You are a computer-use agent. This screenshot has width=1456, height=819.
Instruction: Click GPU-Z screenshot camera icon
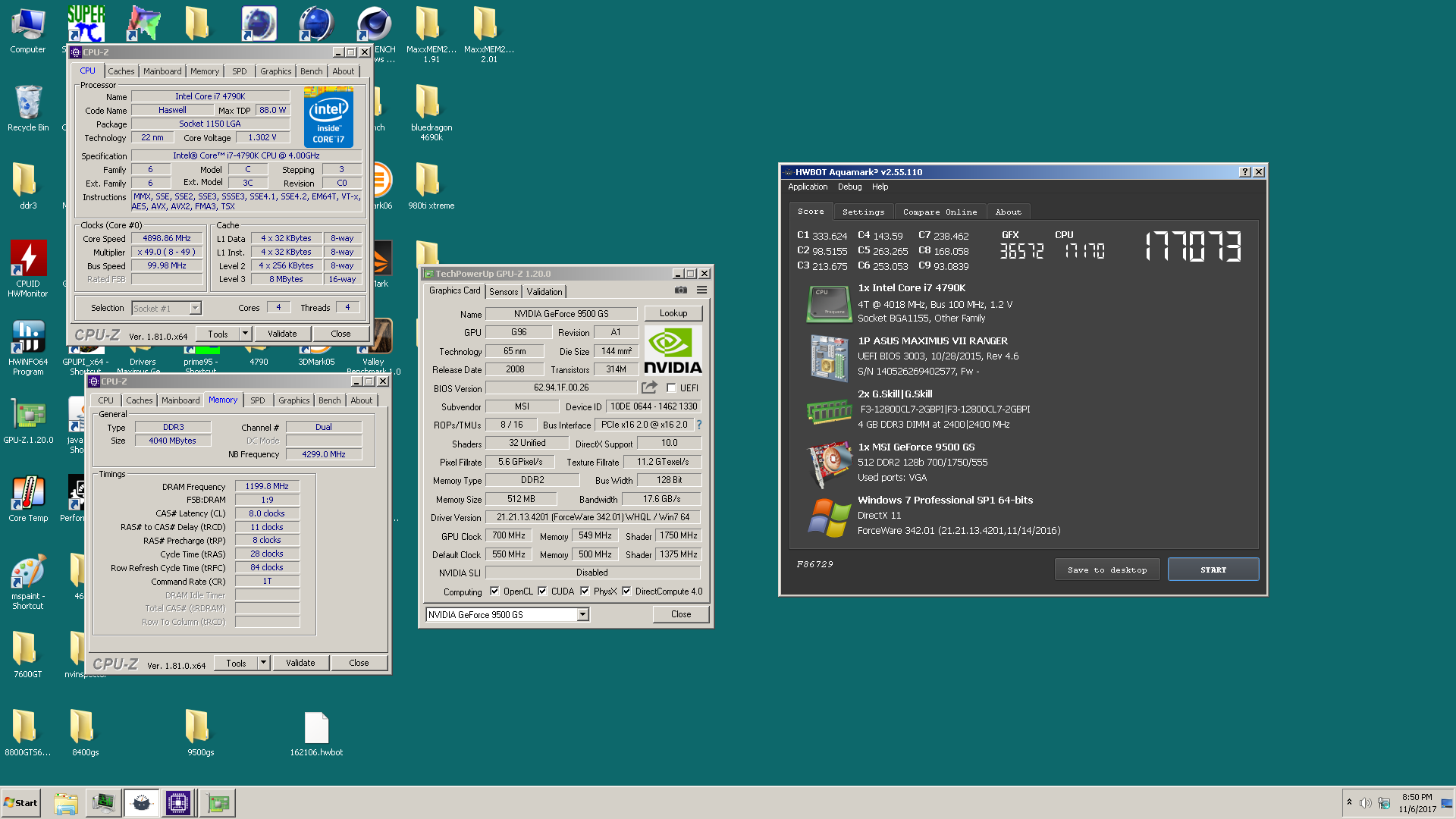(x=681, y=290)
